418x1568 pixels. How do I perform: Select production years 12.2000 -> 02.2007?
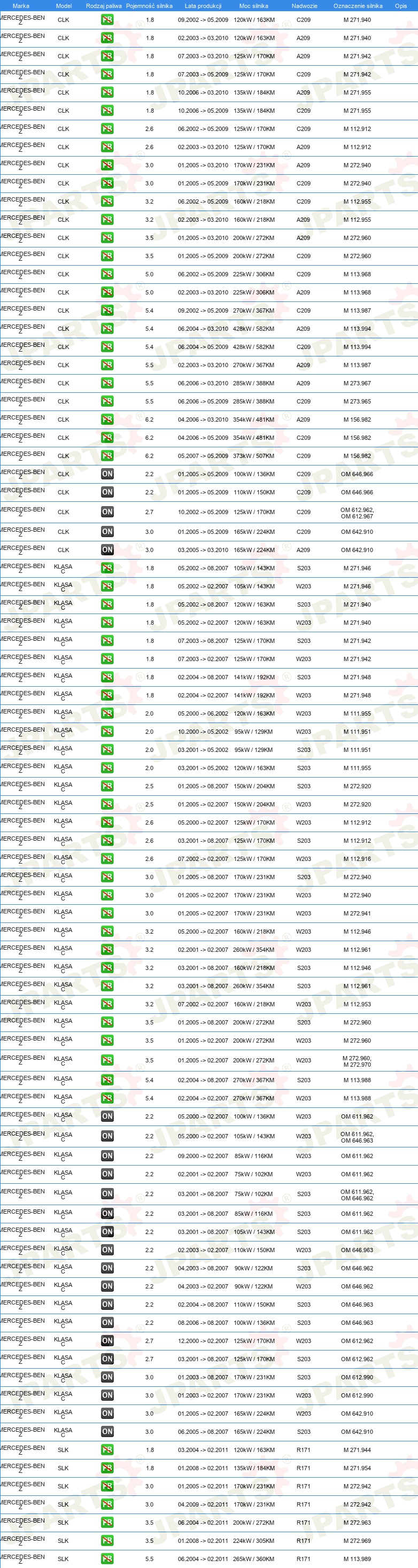[x=203, y=1341]
